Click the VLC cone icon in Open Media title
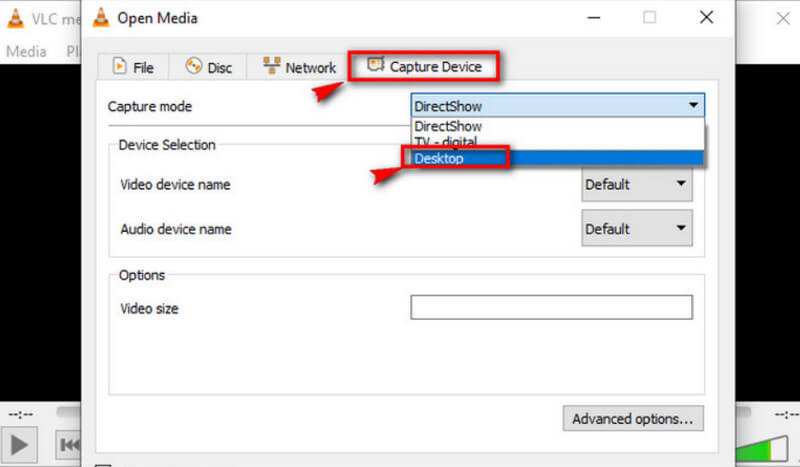Viewport: 800px width, 467px height. [101, 18]
